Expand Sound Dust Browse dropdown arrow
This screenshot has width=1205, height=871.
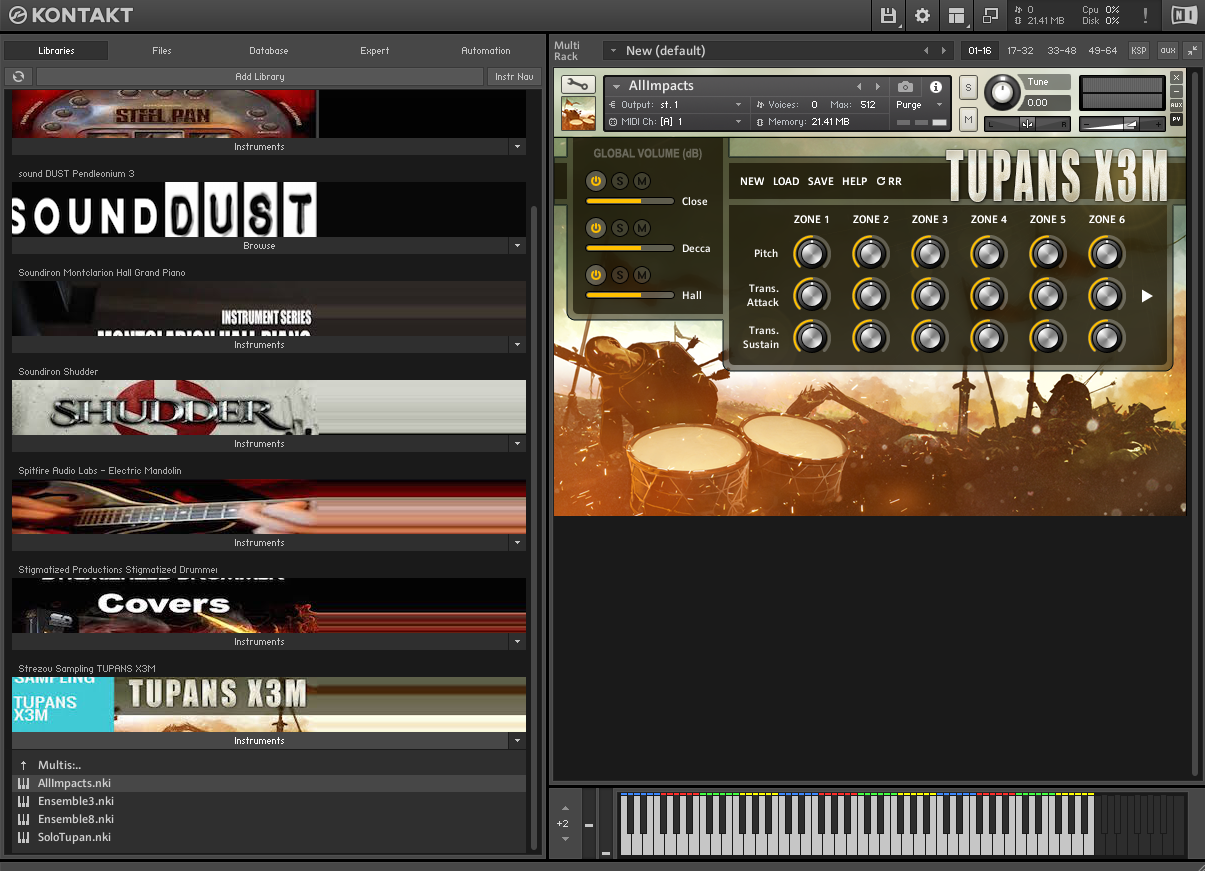click(517, 246)
